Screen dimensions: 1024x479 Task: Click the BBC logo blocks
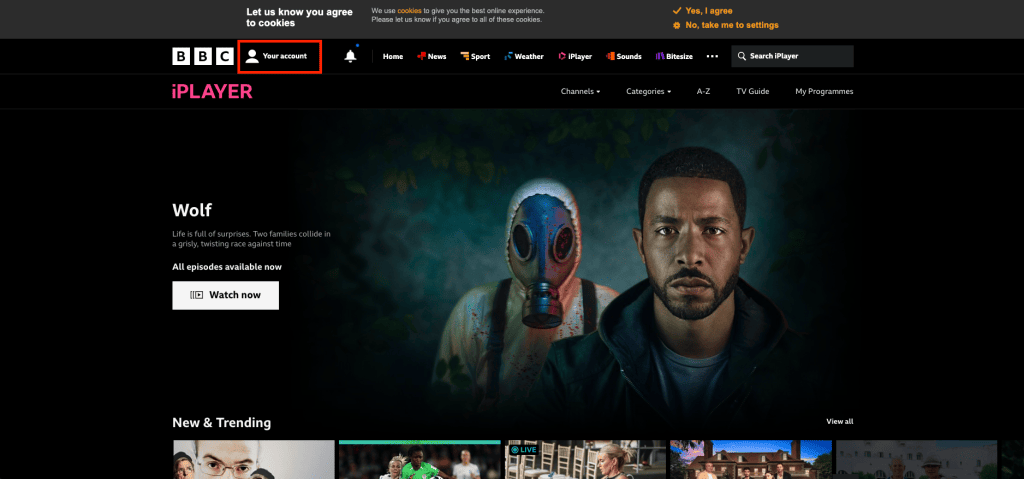[x=203, y=56]
